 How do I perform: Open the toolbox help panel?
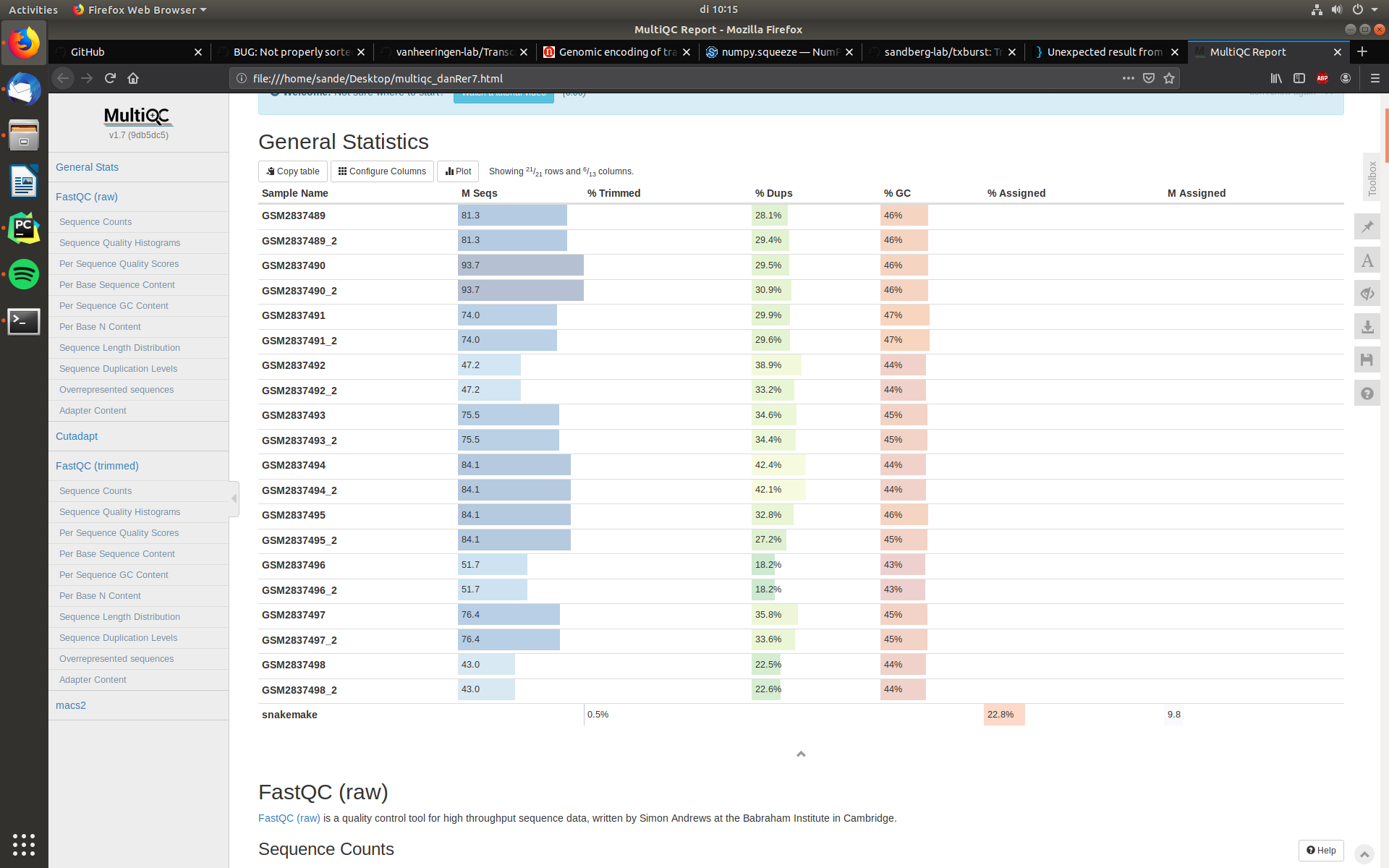tap(1367, 393)
